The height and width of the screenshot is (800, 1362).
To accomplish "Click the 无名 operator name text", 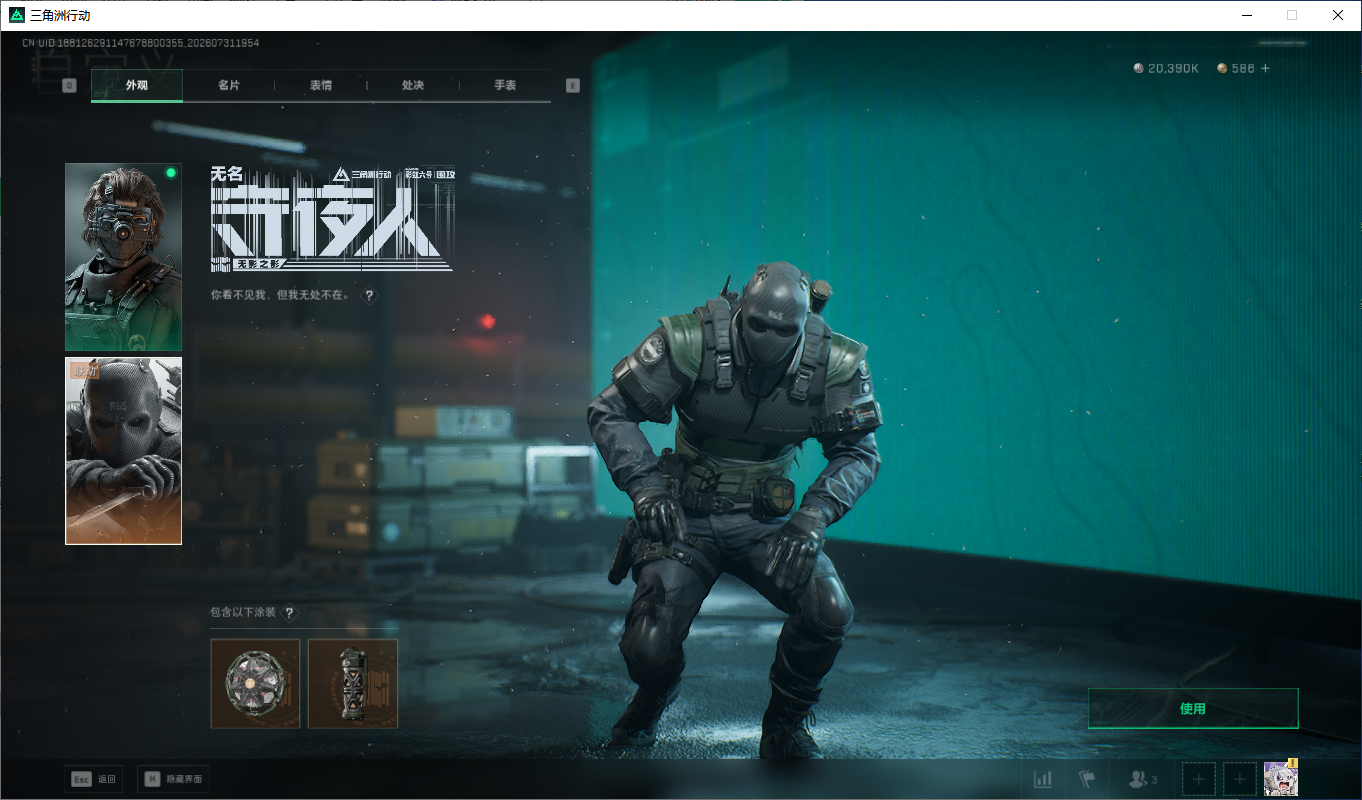I will tap(227, 173).
